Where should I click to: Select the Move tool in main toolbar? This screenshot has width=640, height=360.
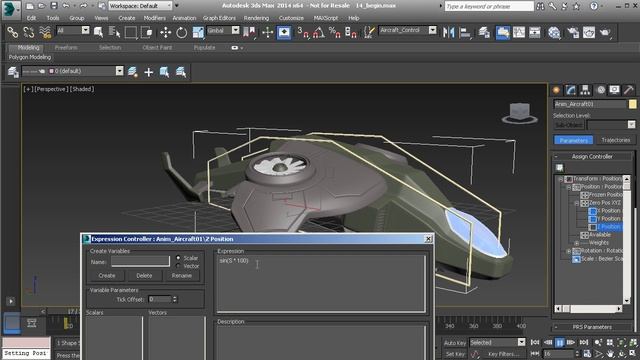click(x=165, y=32)
